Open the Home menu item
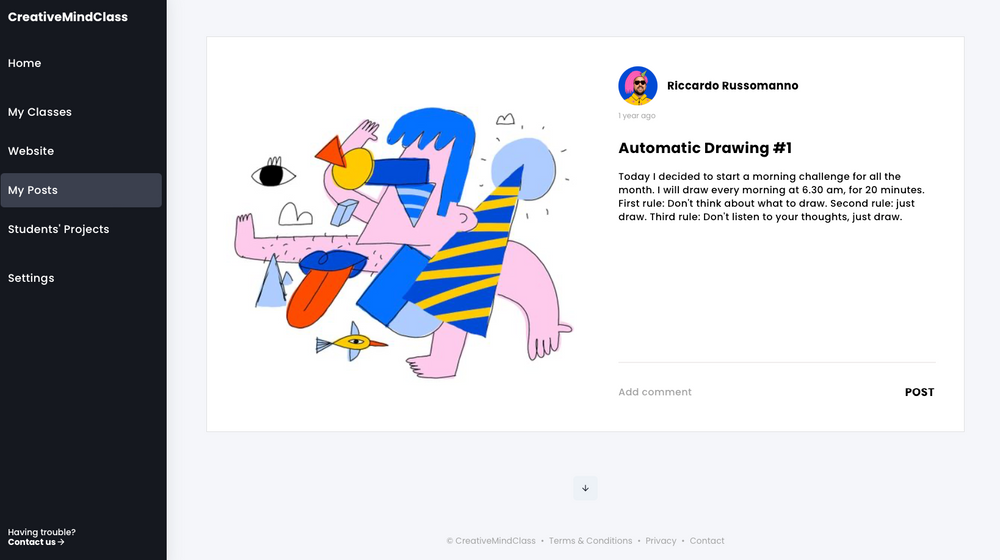This screenshot has width=1000, height=560. click(24, 63)
